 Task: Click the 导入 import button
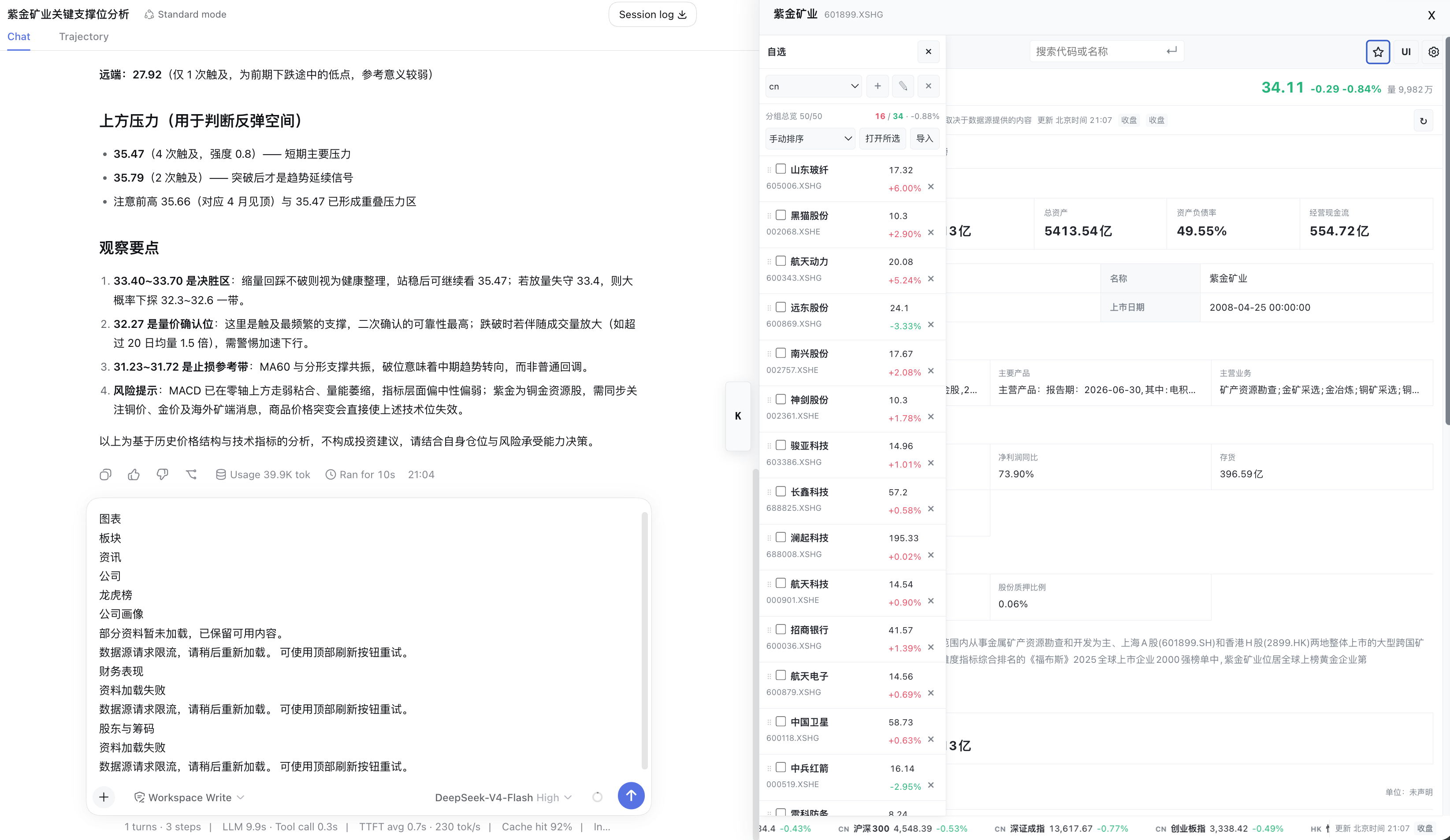coord(924,139)
